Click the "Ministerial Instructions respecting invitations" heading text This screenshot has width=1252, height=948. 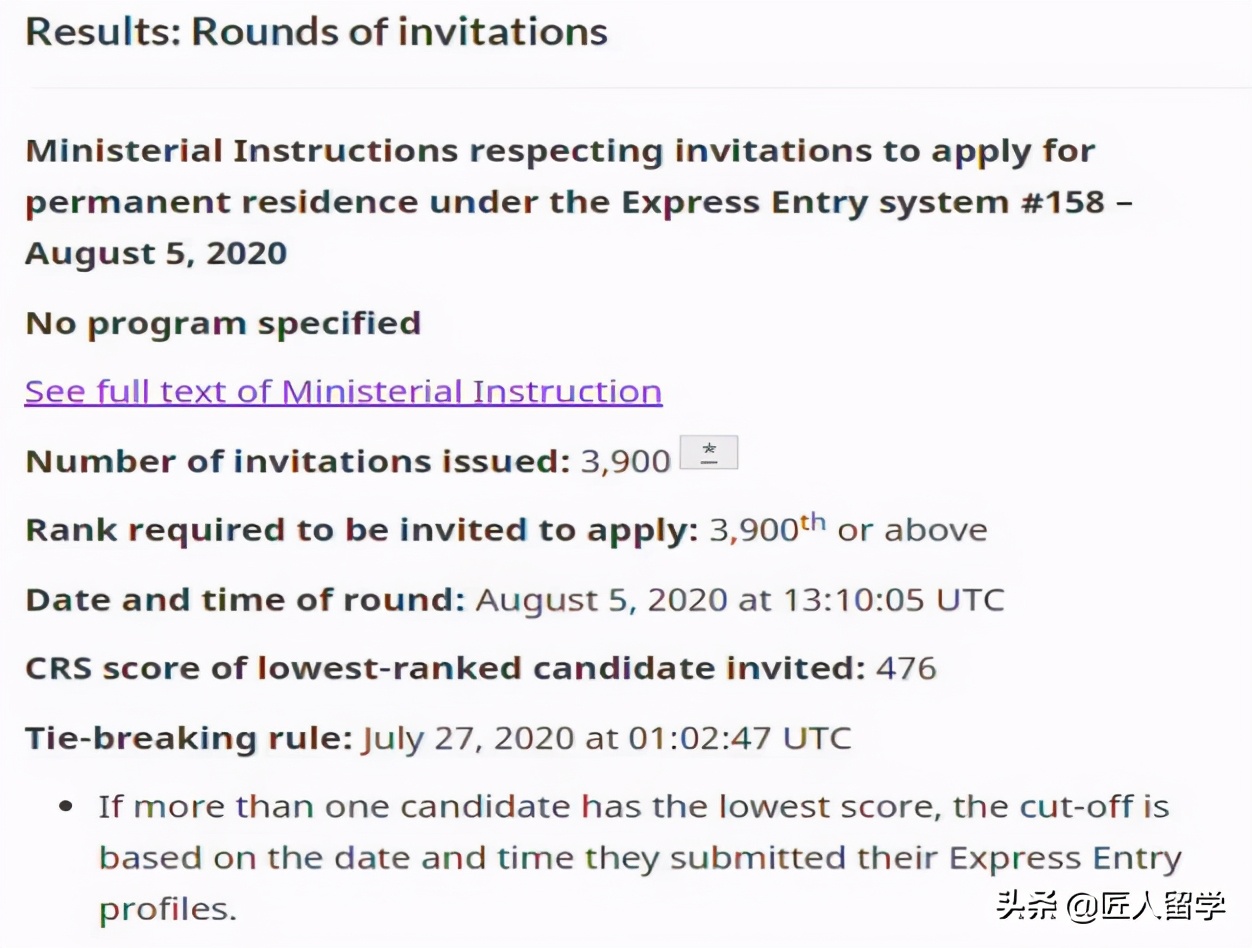click(x=560, y=152)
